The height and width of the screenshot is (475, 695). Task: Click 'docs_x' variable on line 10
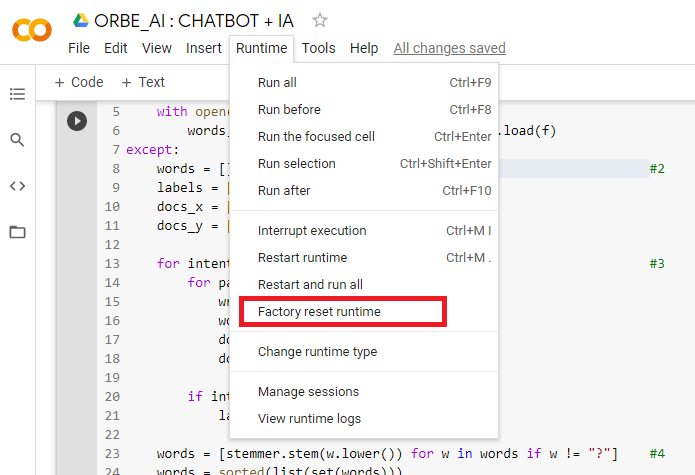[x=180, y=207]
